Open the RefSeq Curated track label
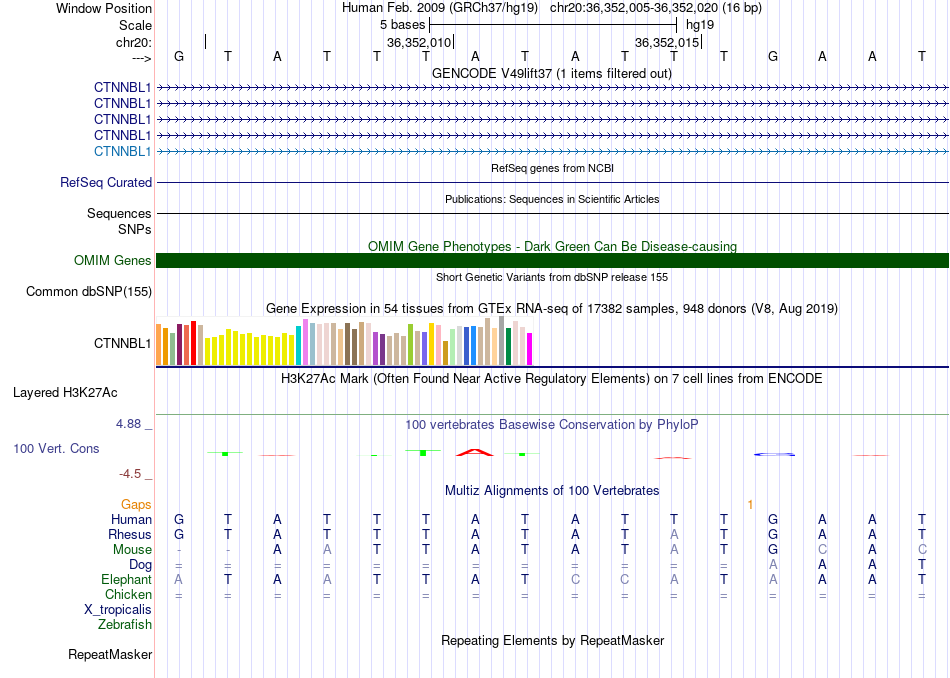The image size is (950, 678). coord(105,182)
